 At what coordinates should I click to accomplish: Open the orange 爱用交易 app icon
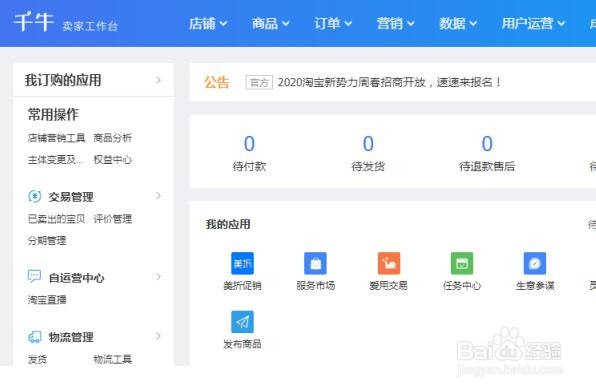pyautogui.click(x=388, y=263)
